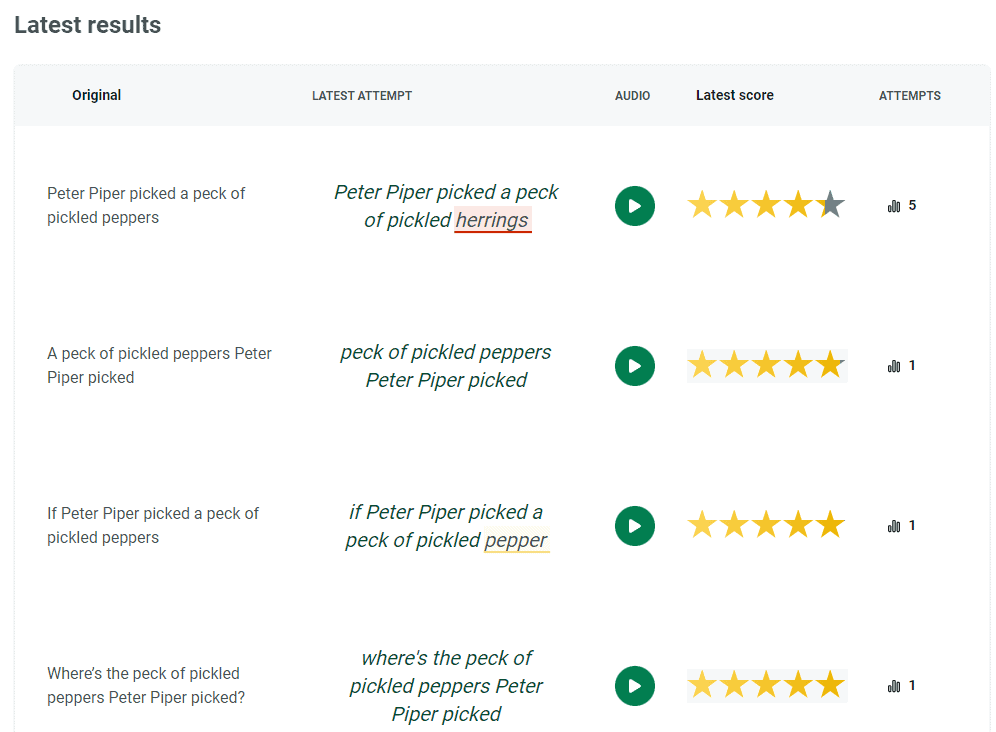
Task: Click the Latest Attempt column header
Action: coord(362,96)
